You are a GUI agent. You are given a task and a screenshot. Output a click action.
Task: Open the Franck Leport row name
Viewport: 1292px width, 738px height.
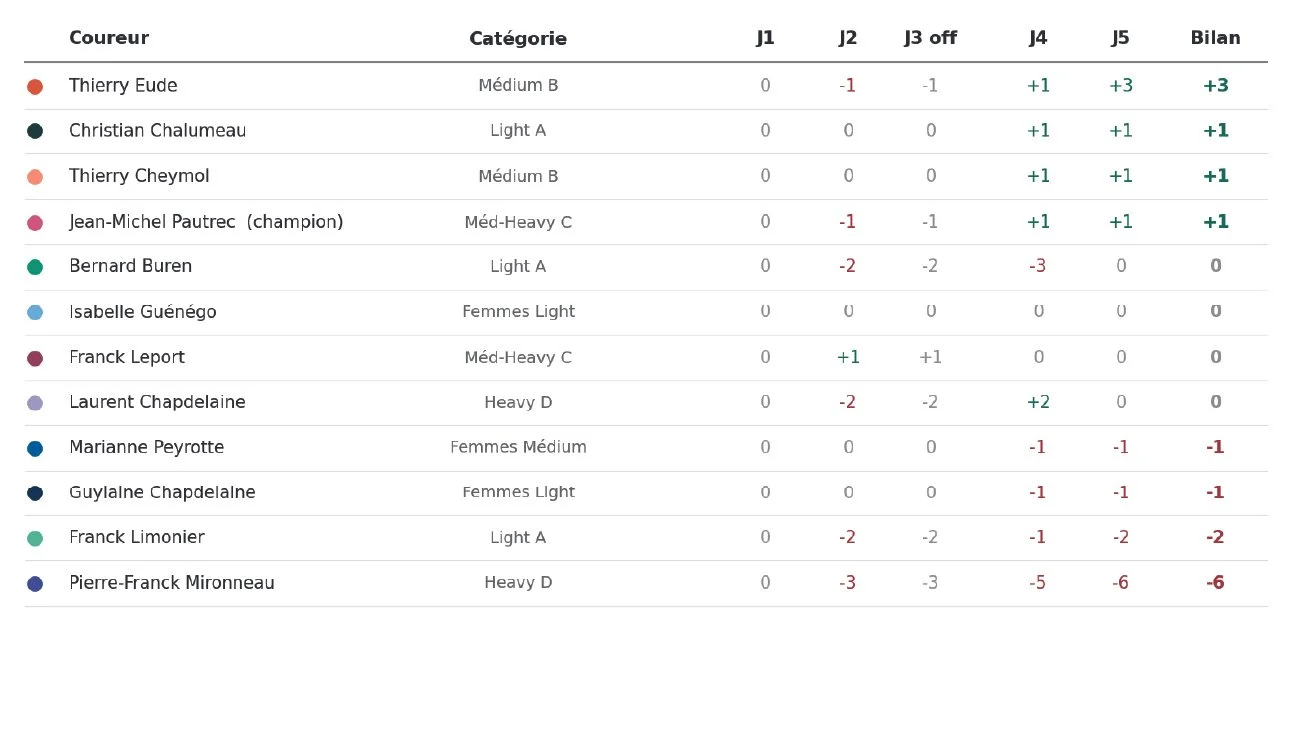tap(127, 357)
